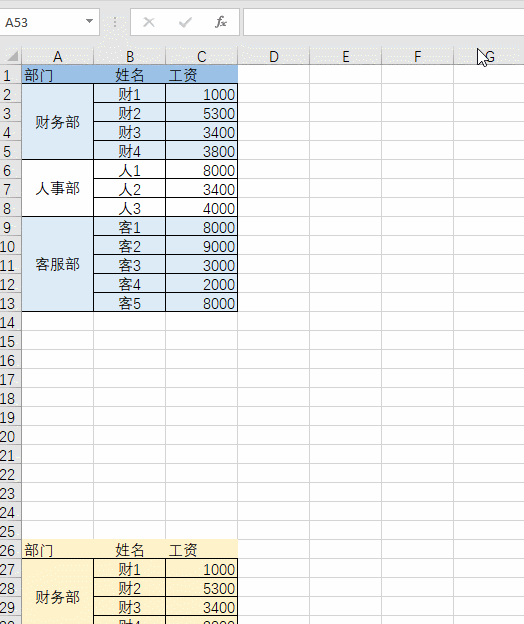524x624 pixels.
Task: Click salary cell 1000 in row 27
Action: pyautogui.click(x=202, y=569)
